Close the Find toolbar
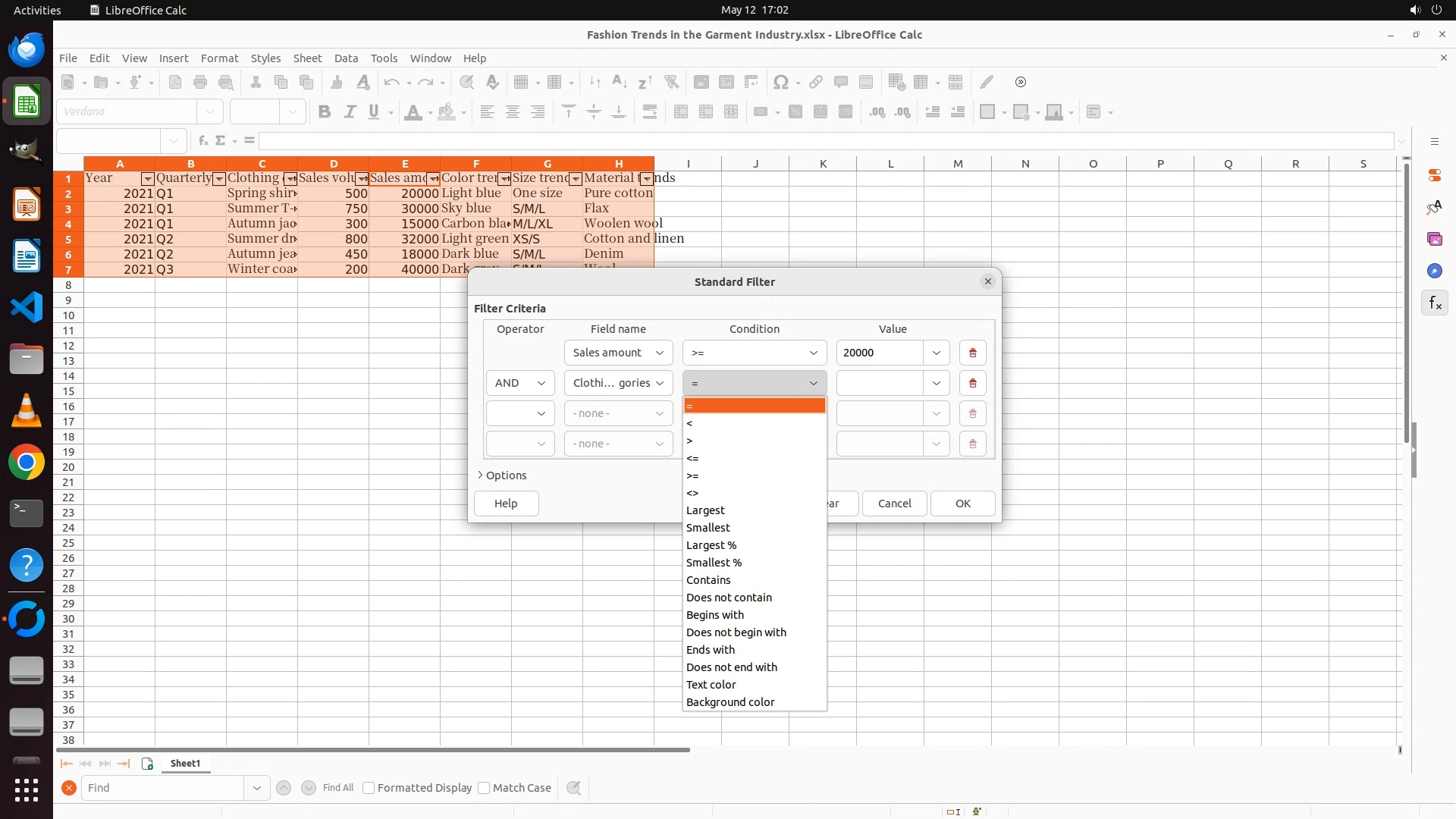 click(69, 788)
